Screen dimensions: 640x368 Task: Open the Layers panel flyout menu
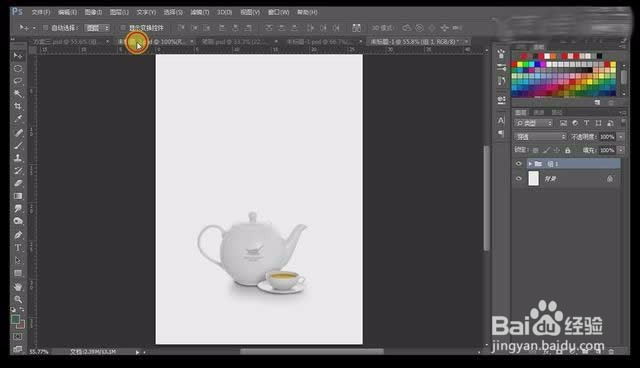pos(622,112)
